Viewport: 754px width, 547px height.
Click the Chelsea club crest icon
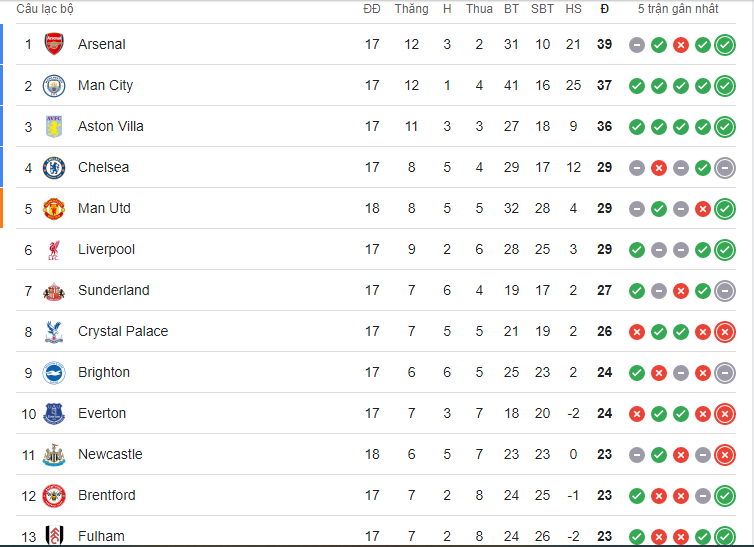[54, 167]
